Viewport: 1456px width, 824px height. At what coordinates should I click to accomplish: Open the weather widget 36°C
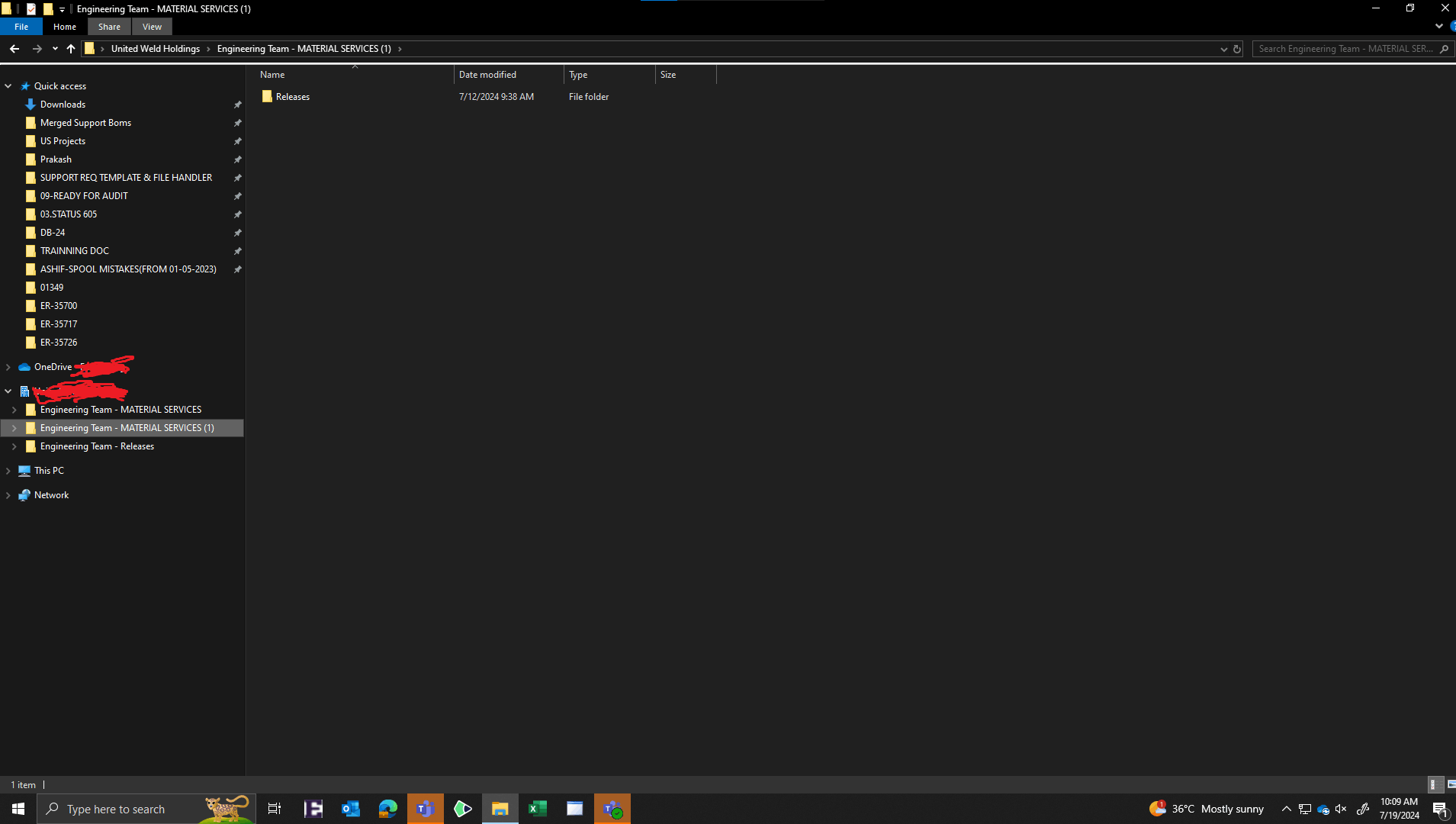[1206, 809]
